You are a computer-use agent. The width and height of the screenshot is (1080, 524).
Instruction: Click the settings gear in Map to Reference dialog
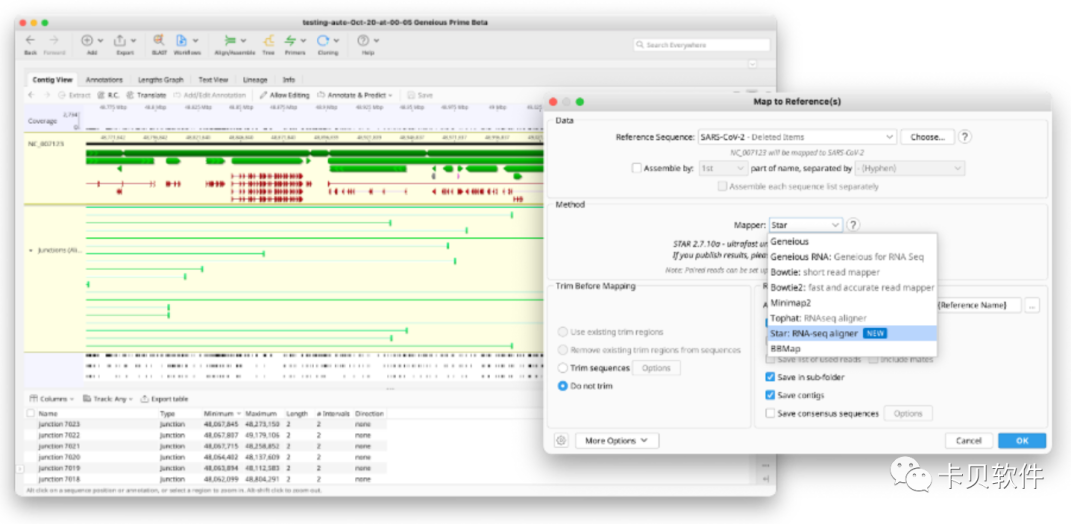tap(561, 441)
